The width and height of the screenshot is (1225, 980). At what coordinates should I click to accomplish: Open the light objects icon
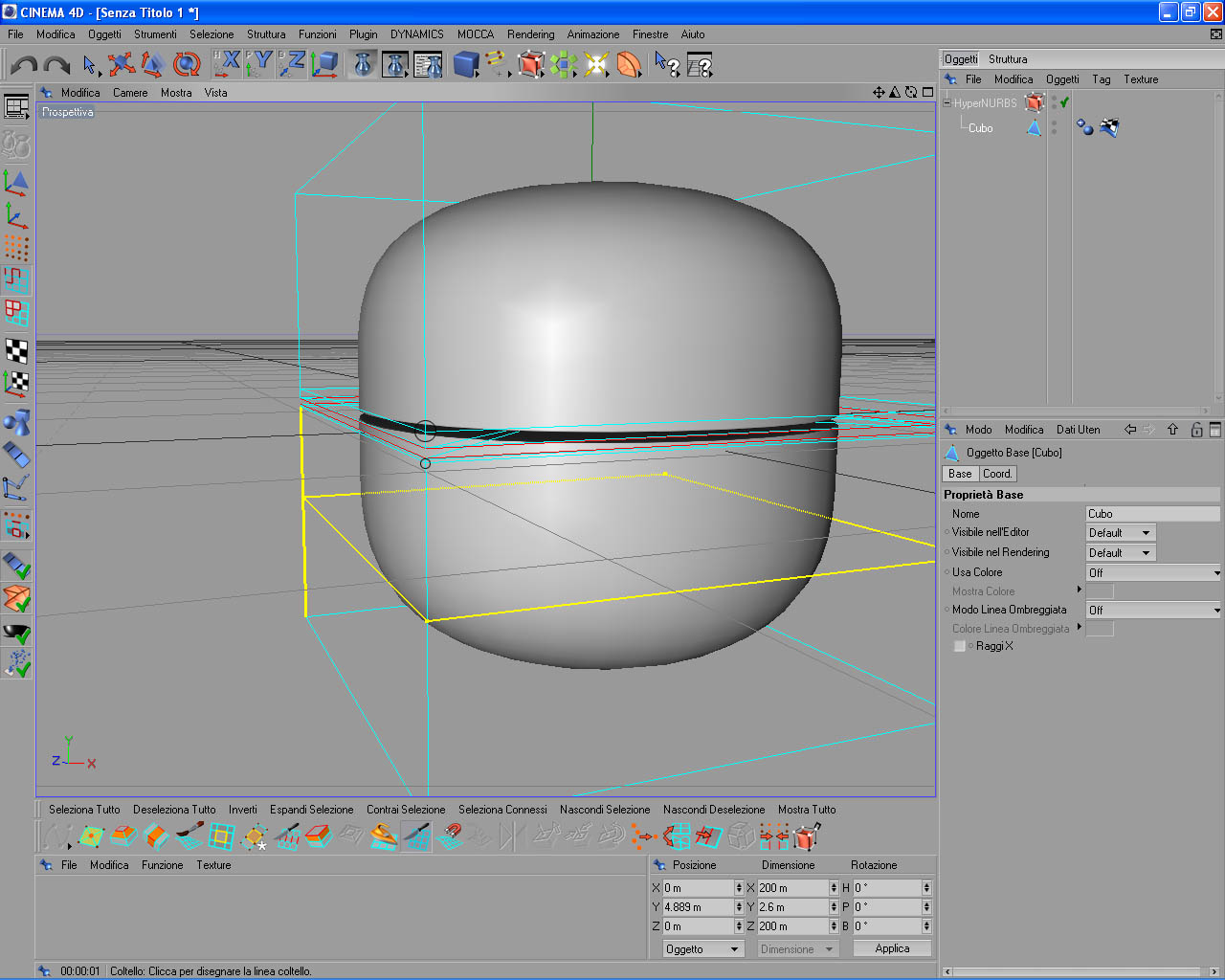pos(596,65)
